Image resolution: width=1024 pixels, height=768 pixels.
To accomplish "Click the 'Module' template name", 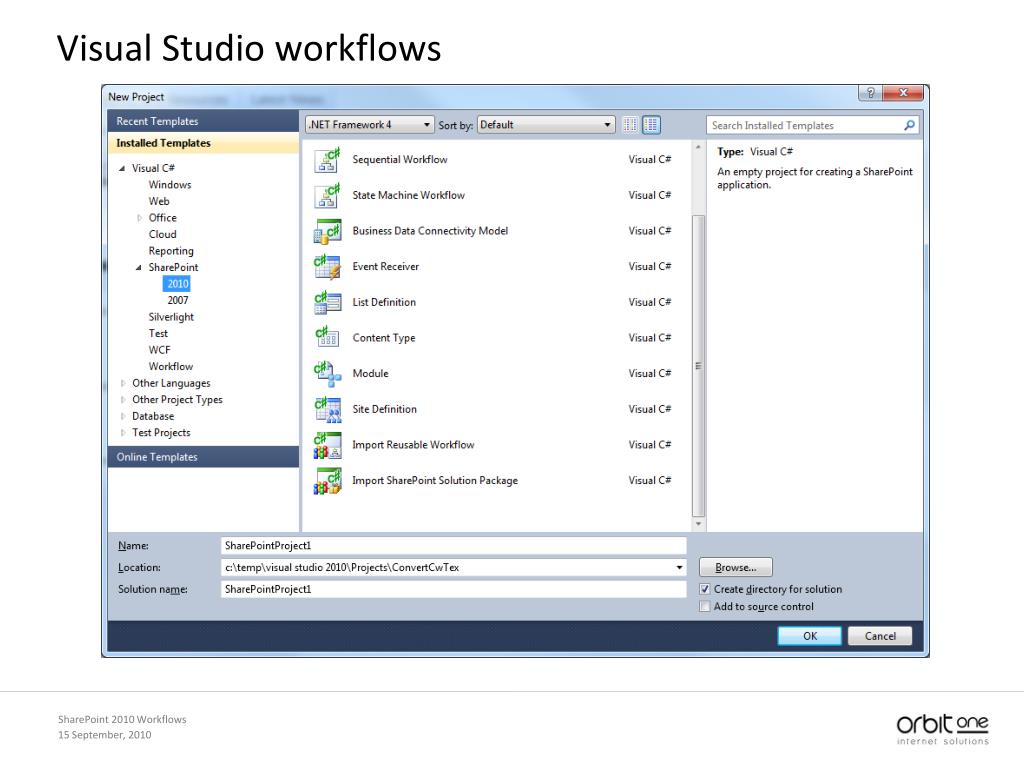I will point(370,374).
